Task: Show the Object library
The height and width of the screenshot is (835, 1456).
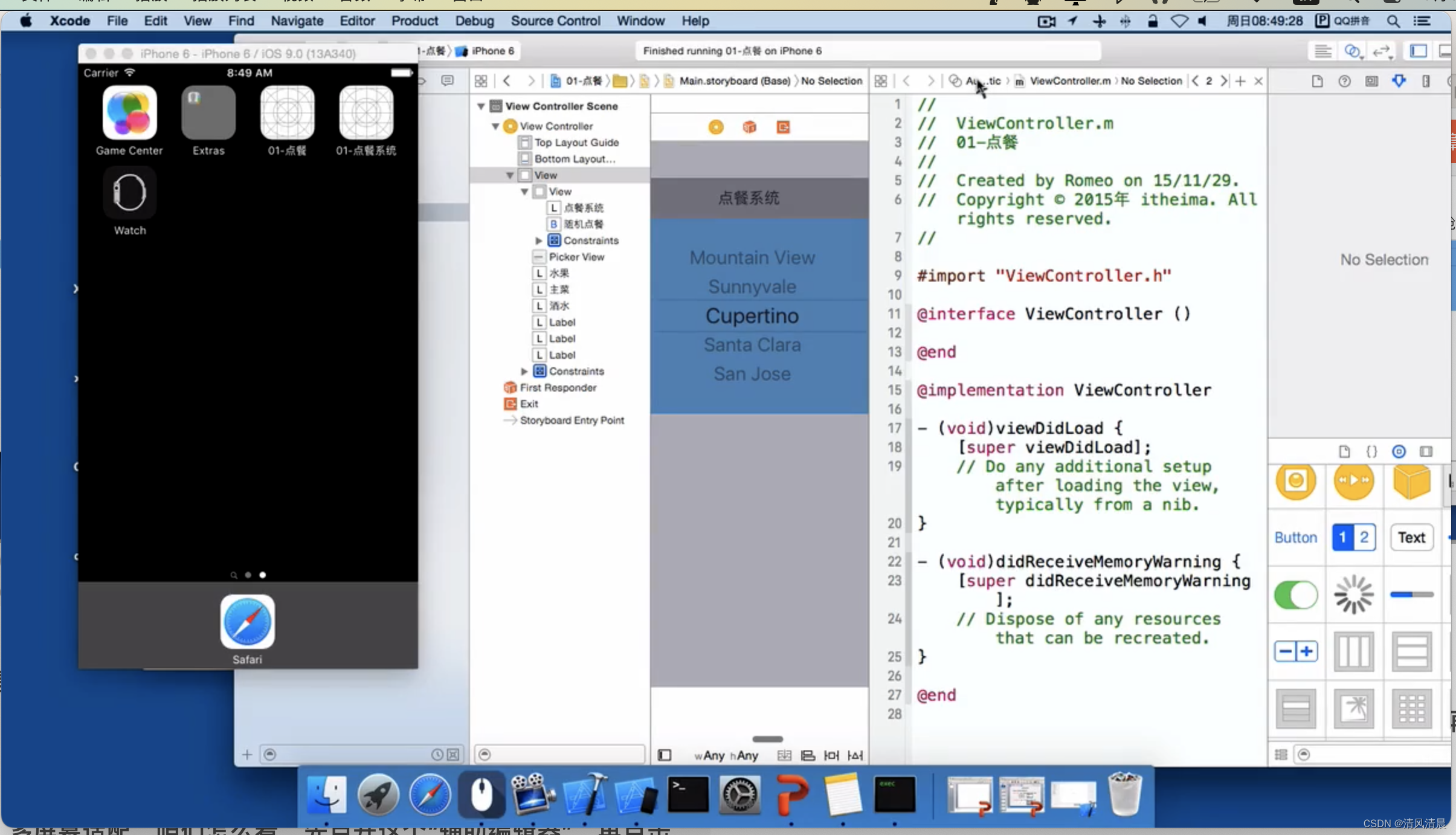Action: (1399, 451)
